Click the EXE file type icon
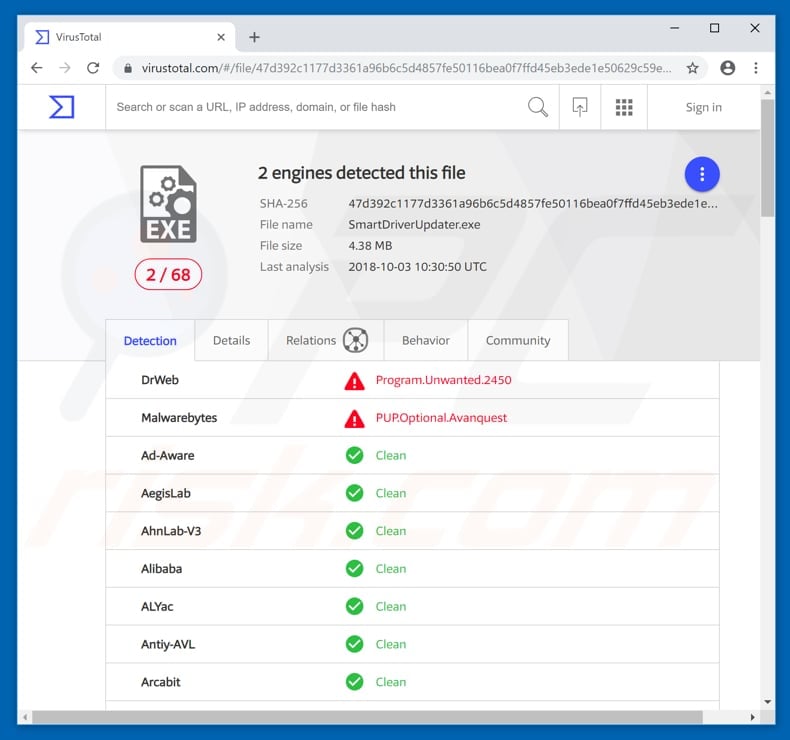Screen dimensions: 790x740 (x=168, y=204)
